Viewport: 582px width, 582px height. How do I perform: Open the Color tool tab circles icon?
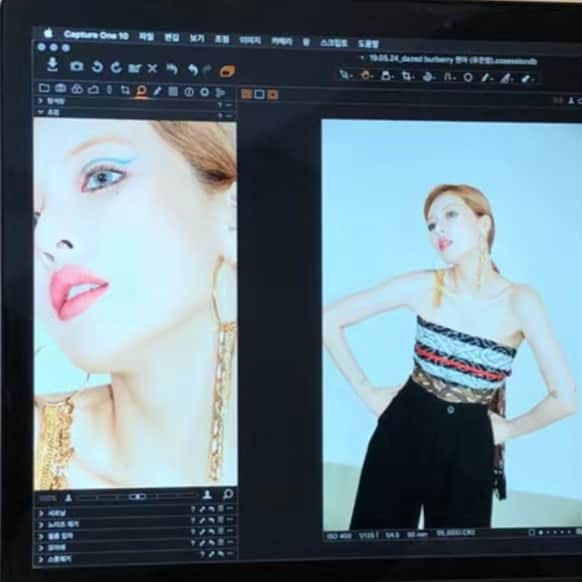(x=77, y=89)
